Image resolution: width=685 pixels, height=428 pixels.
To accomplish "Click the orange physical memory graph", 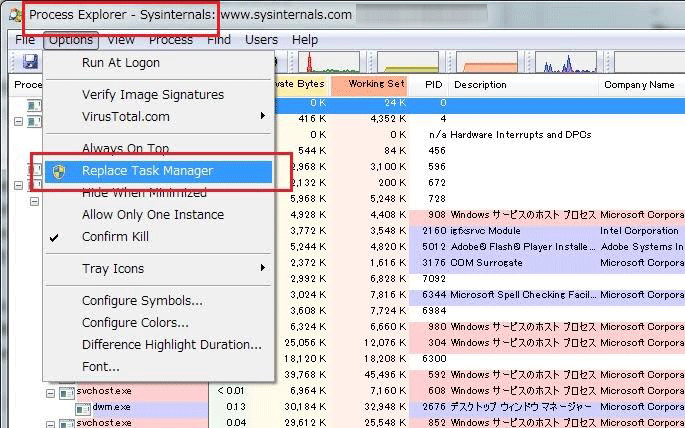I will [x=487, y=62].
